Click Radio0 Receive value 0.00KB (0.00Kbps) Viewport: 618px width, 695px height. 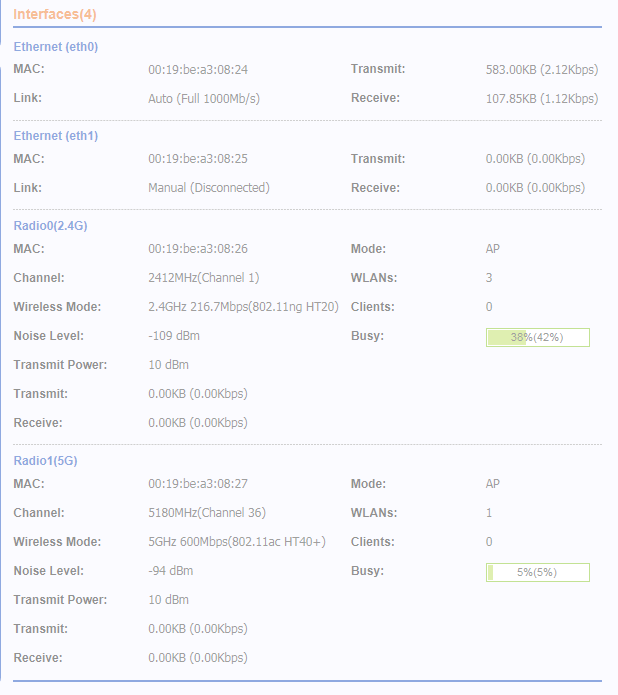[198, 422]
